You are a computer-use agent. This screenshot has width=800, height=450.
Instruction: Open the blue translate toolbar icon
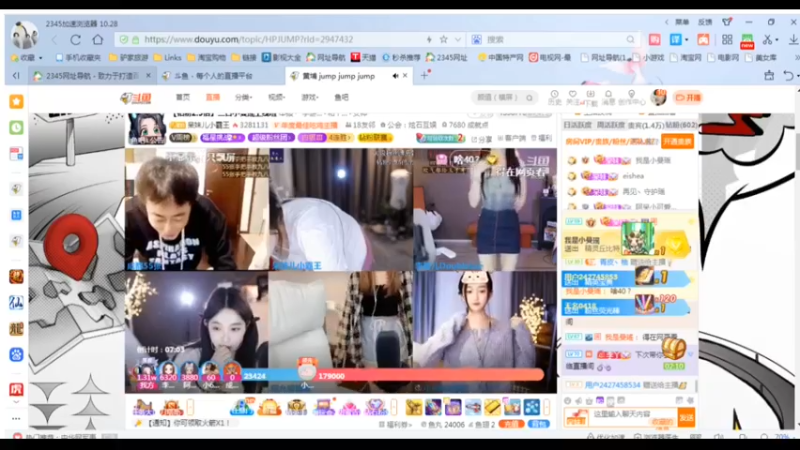(x=676, y=39)
